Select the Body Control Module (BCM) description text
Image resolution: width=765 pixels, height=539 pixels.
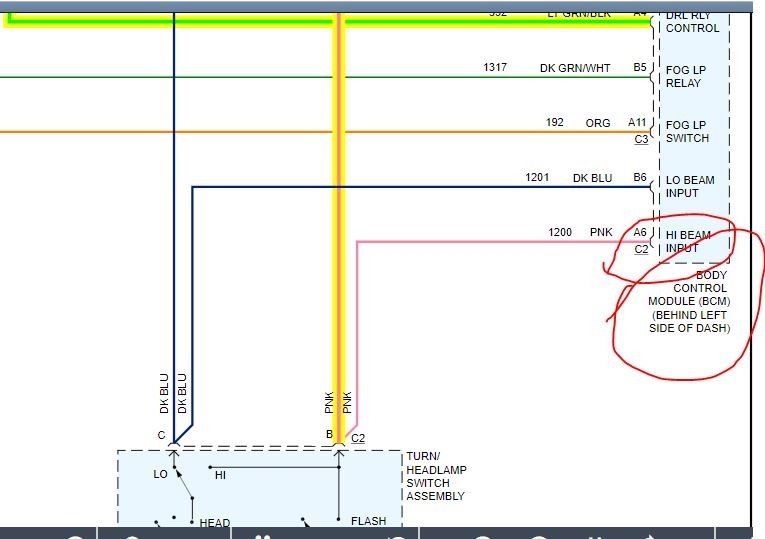(689, 301)
